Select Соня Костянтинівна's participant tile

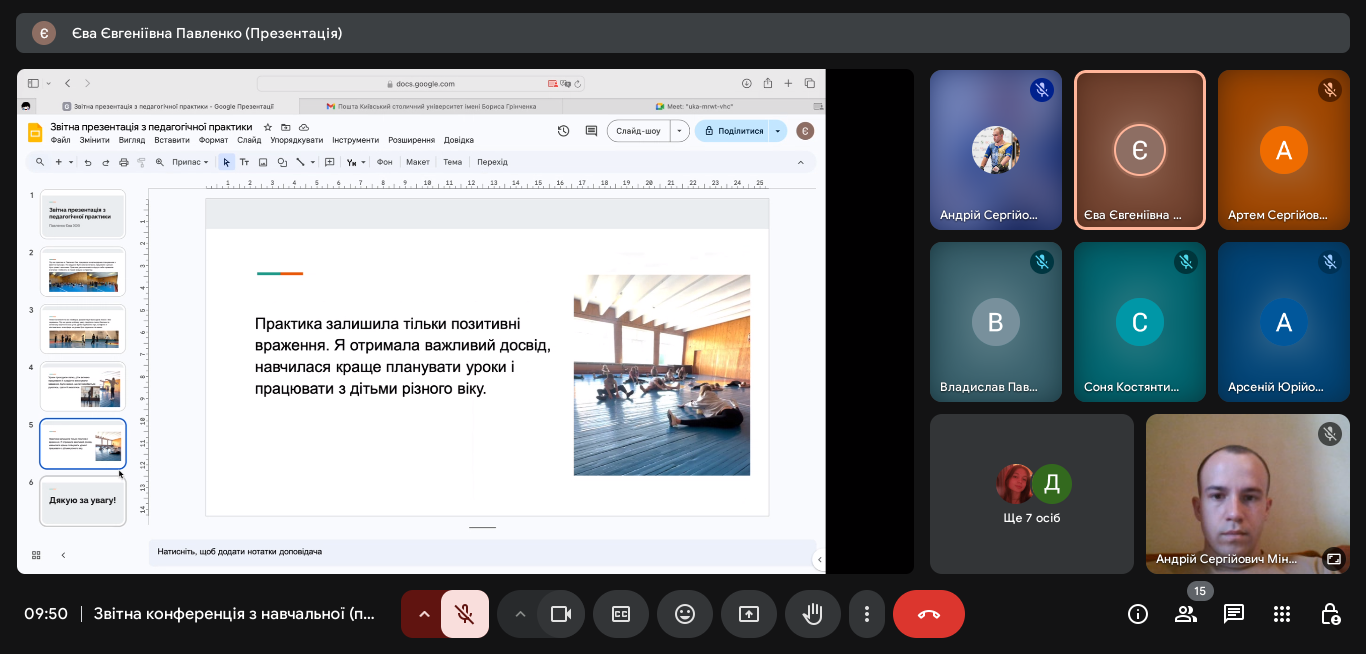(1139, 322)
